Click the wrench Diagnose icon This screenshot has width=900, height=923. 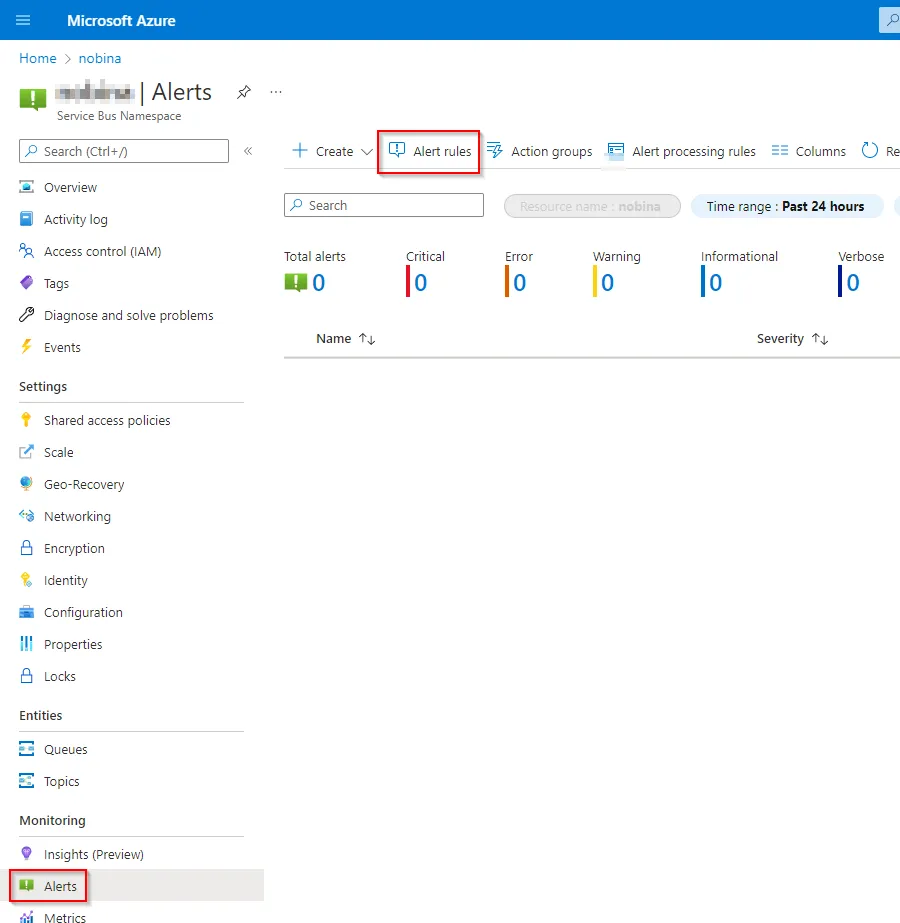[26, 315]
